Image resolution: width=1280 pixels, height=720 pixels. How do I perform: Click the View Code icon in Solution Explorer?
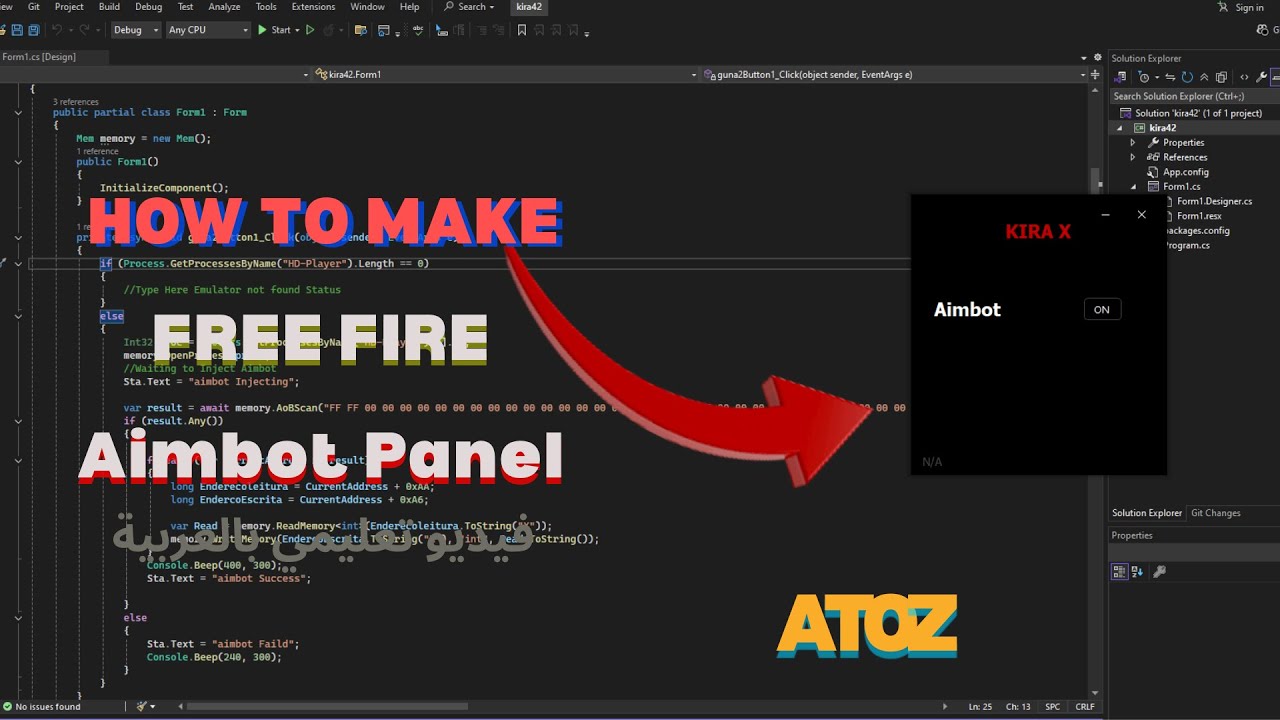[x=1244, y=77]
